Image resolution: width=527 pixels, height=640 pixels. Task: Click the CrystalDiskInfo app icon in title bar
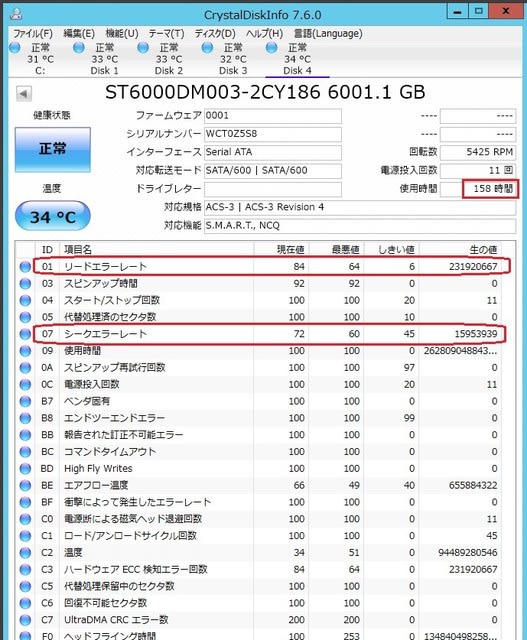pos(16,14)
